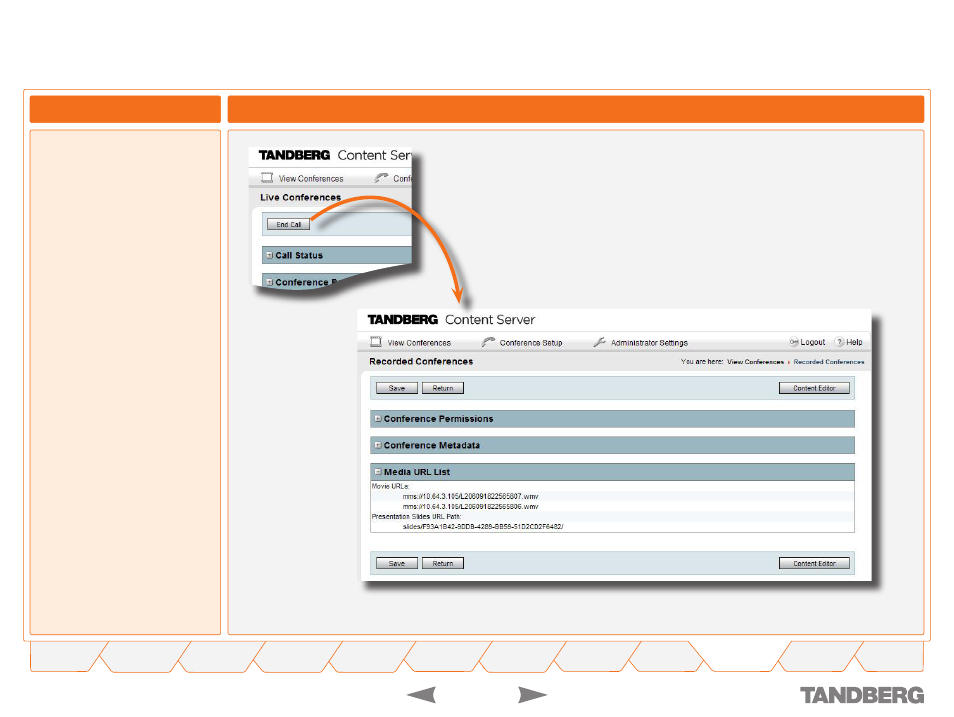Open View Conferences menu in Live Conferences window
This screenshot has height=717, width=954.
pyautogui.click(x=311, y=179)
